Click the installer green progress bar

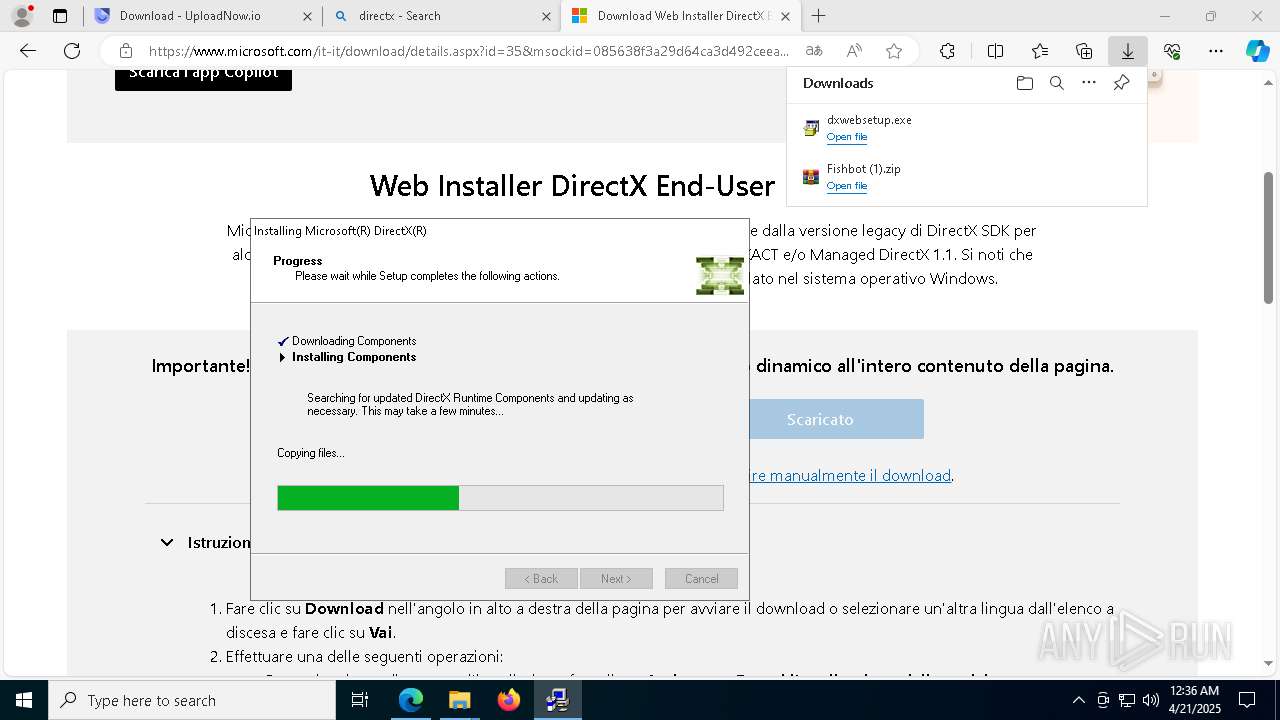point(500,498)
